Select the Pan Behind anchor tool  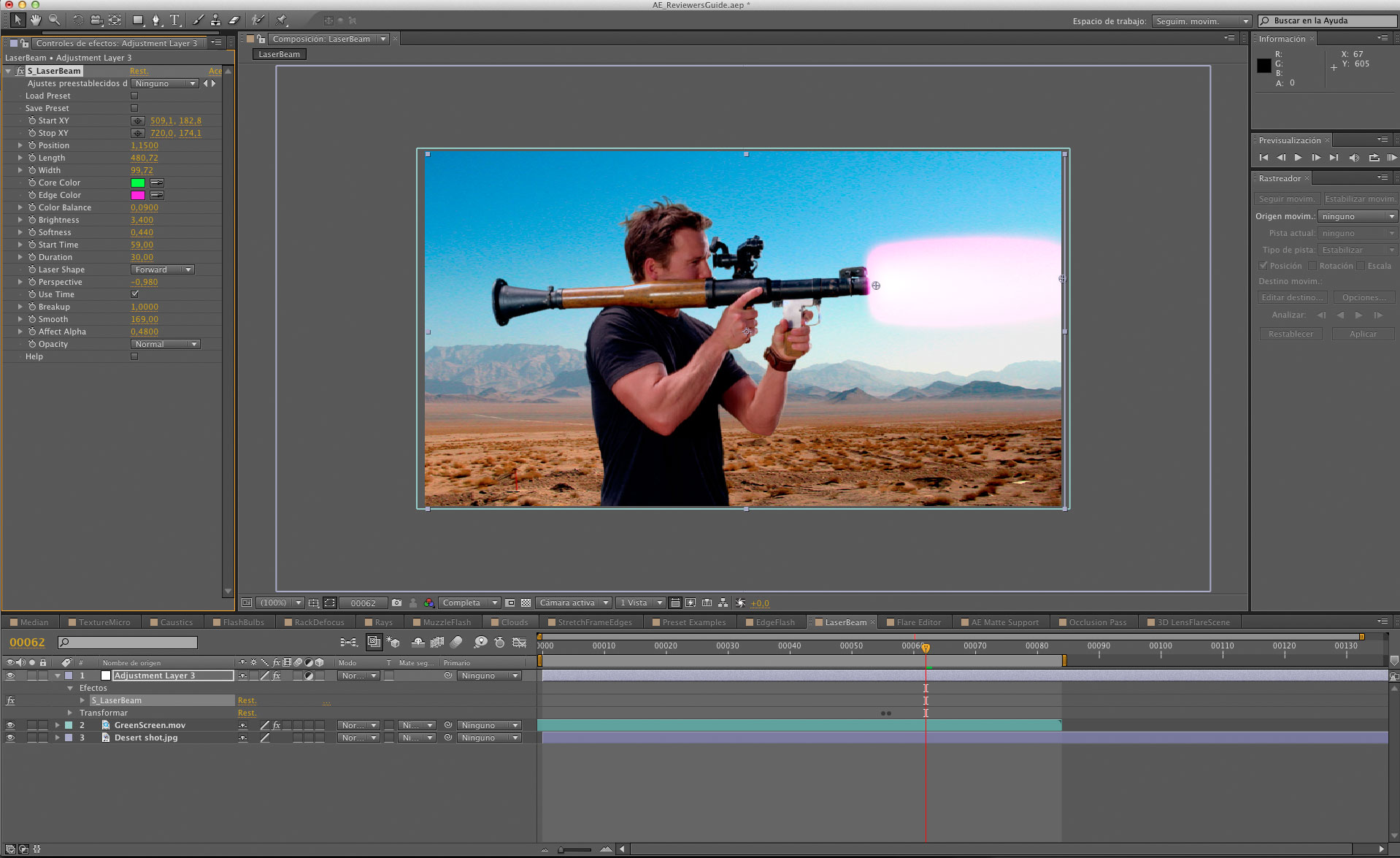pyautogui.click(x=115, y=20)
